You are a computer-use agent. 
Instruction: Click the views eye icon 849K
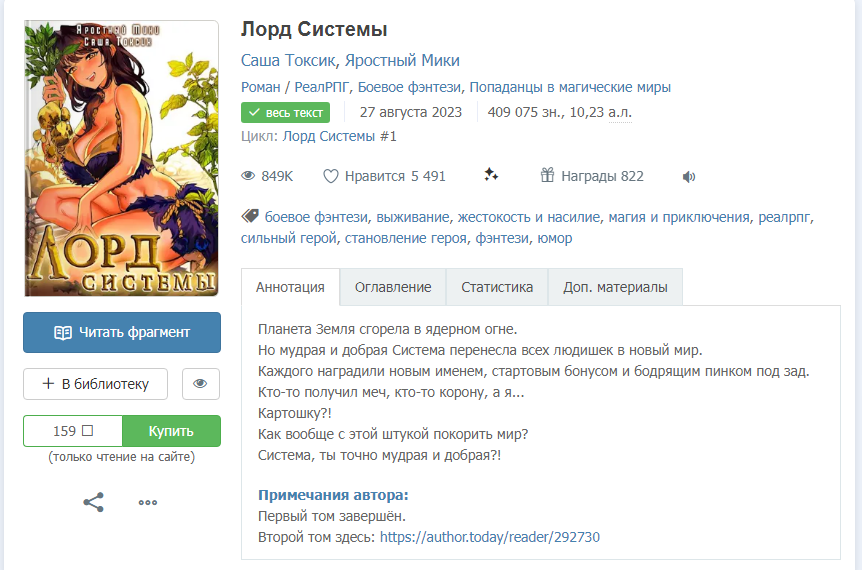pos(249,176)
